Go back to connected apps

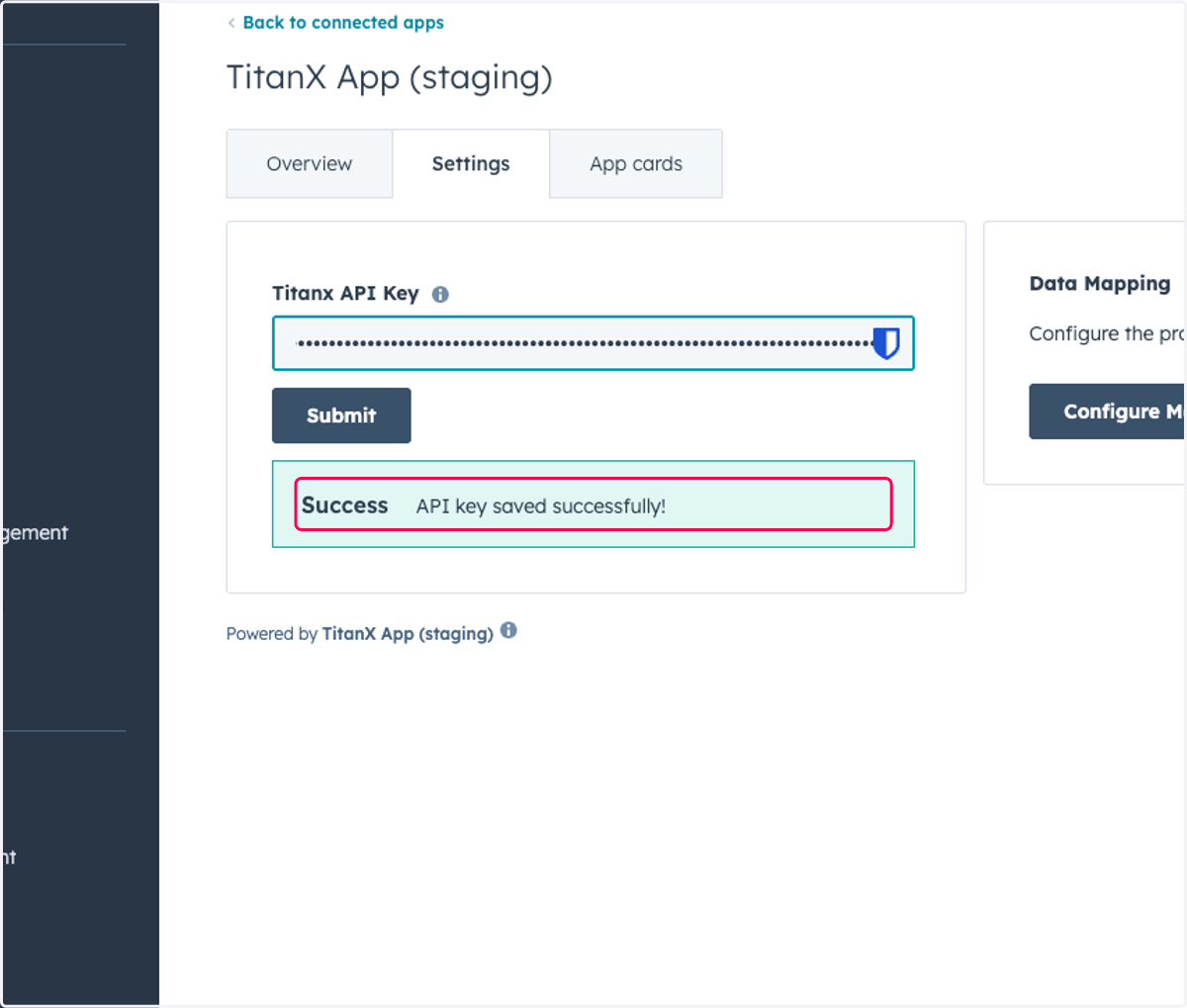(343, 23)
